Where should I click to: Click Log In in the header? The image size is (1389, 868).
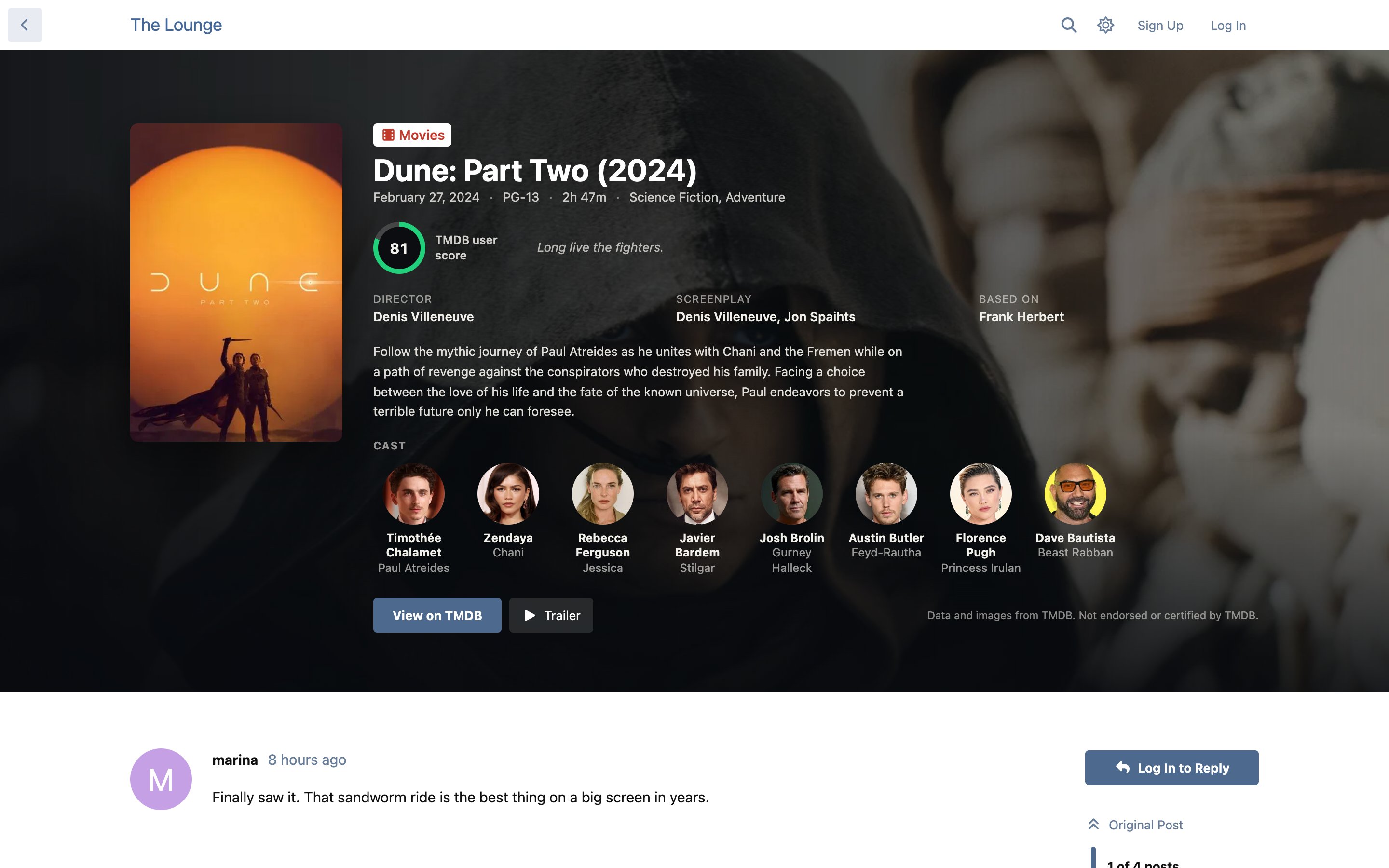point(1228,25)
